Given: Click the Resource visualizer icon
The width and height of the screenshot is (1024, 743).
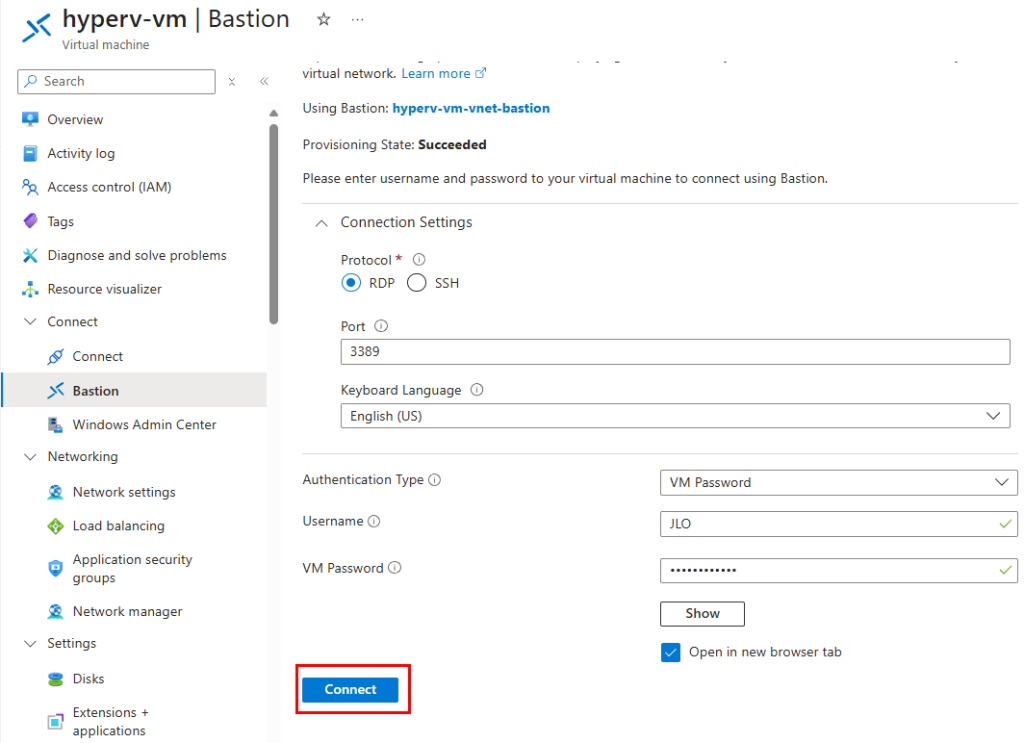Looking at the screenshot, I should [30, 289].
